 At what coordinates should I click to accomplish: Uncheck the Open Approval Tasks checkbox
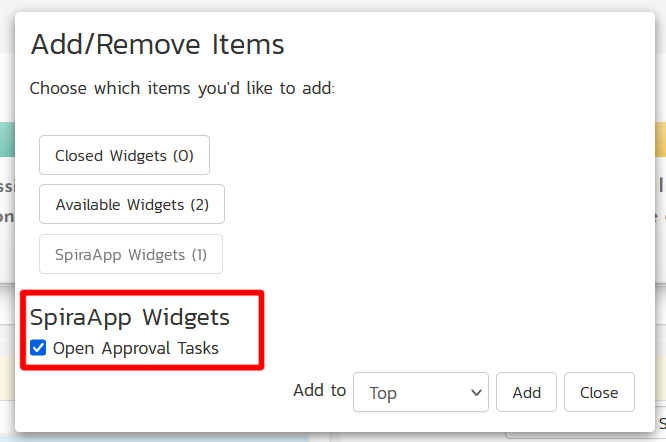[x=38, y=348]
